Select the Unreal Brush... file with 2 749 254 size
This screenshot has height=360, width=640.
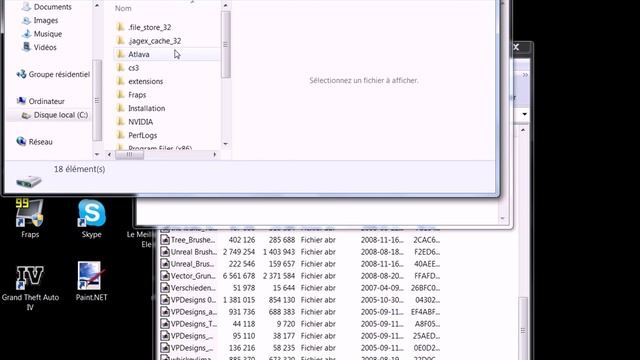(x=189, y=252)
